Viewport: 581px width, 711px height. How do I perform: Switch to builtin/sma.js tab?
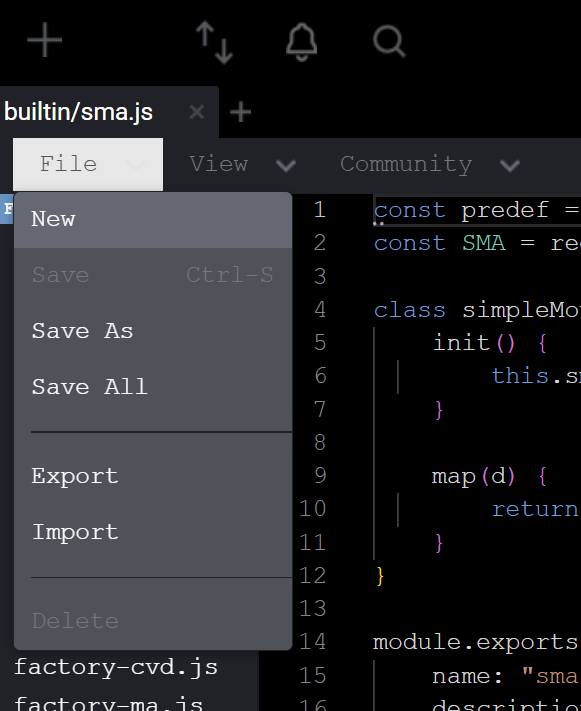coord(78,112)
